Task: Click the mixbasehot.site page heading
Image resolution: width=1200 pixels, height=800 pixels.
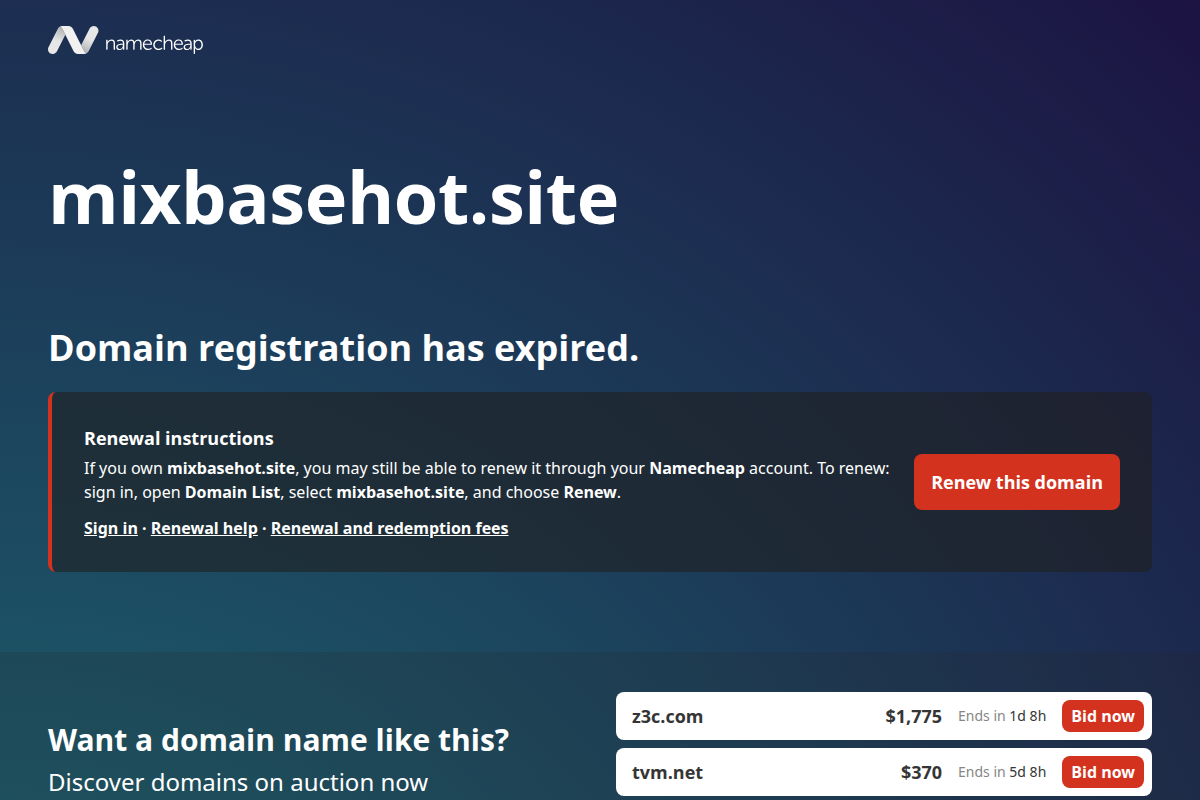Action: [333, 198]
